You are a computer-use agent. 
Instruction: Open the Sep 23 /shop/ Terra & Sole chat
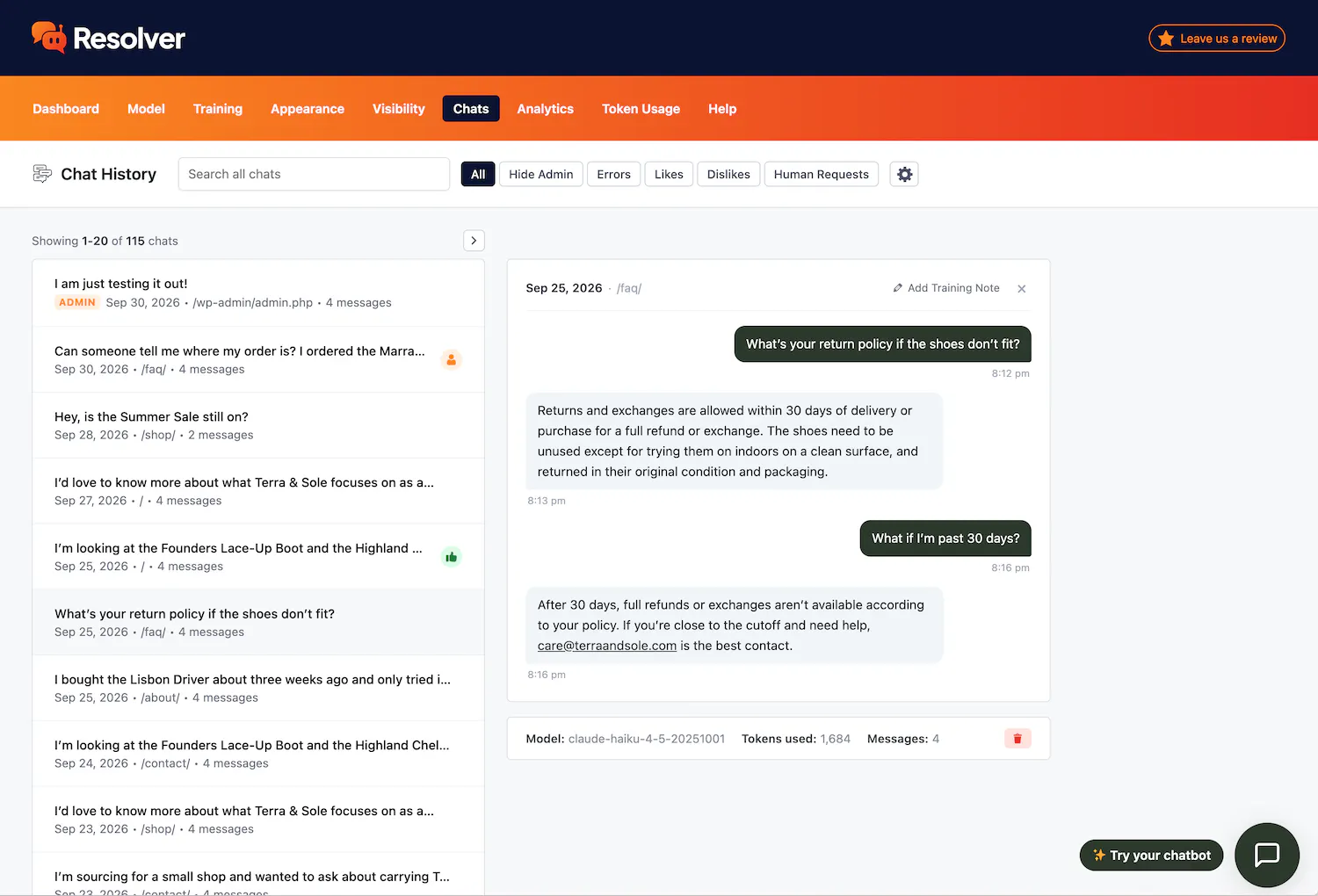(x=258, y=820)
